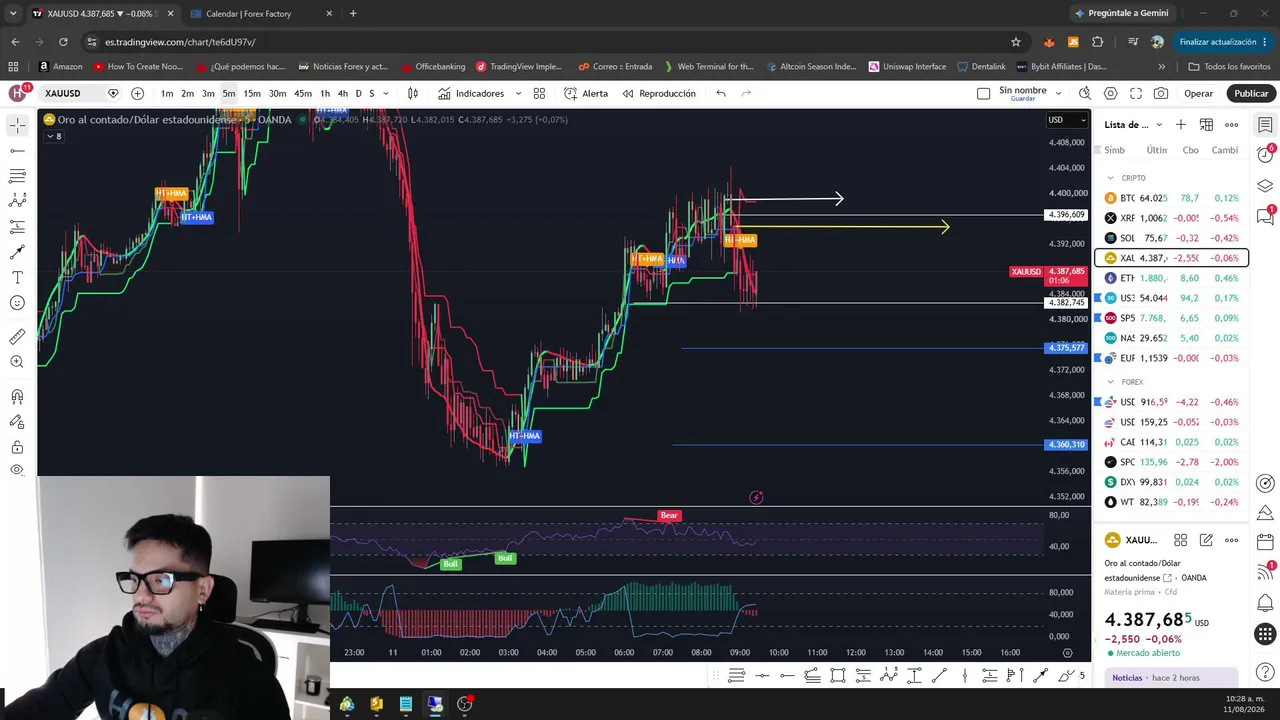Image resolution: width=1280 pixels, height=720 pixels.
Task: Click the Publicar button
Action: tap(1251, 93)
